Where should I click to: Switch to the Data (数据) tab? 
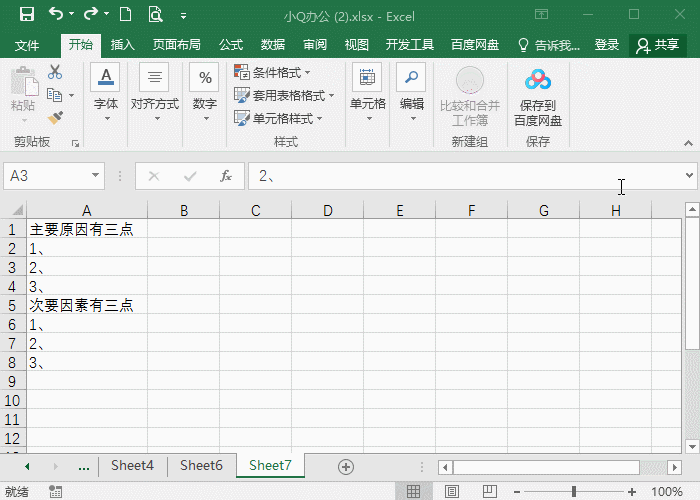coord(273,45)
